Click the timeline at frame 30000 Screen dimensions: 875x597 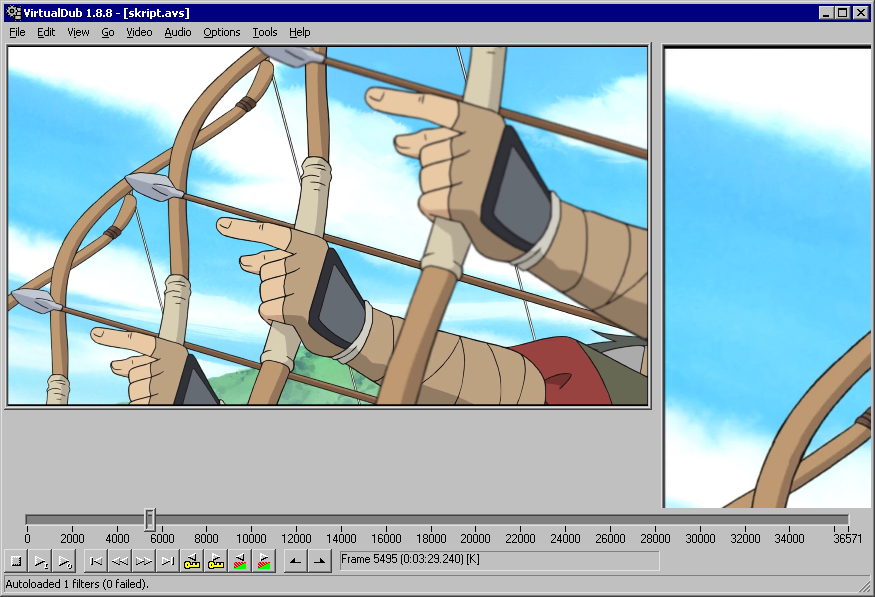point(700,538)
